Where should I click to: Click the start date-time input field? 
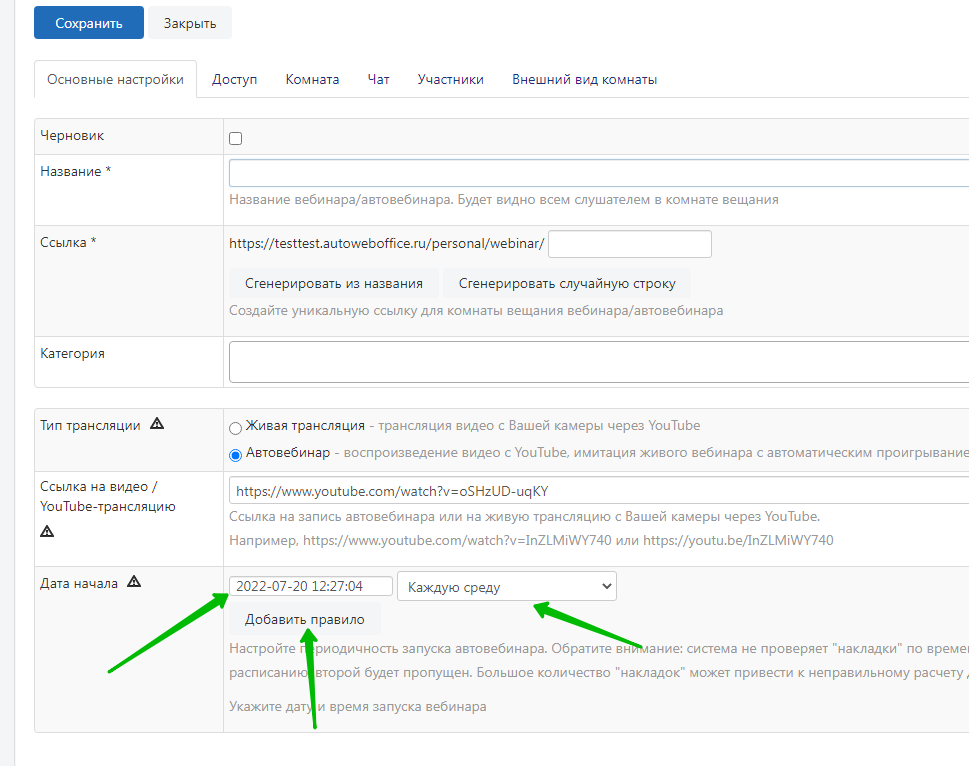coord(310,587)
